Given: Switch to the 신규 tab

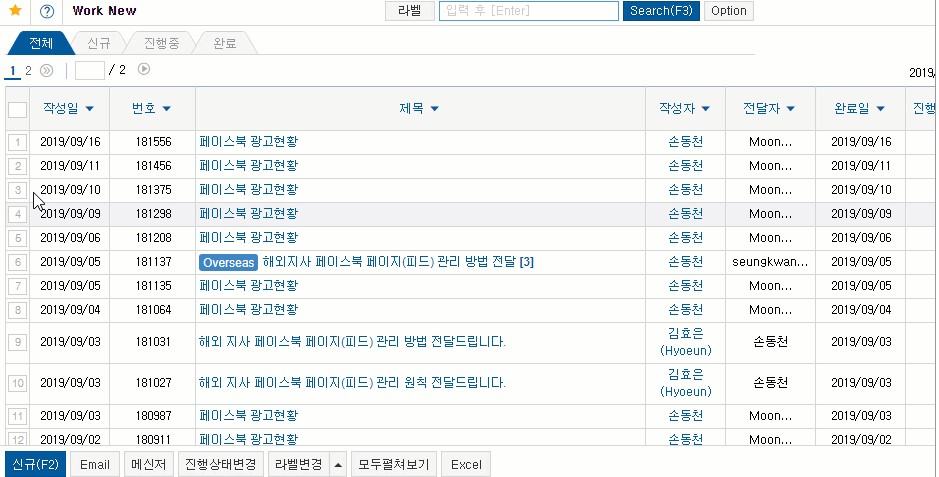Looking at the screenshot, I should coord(99,43).
